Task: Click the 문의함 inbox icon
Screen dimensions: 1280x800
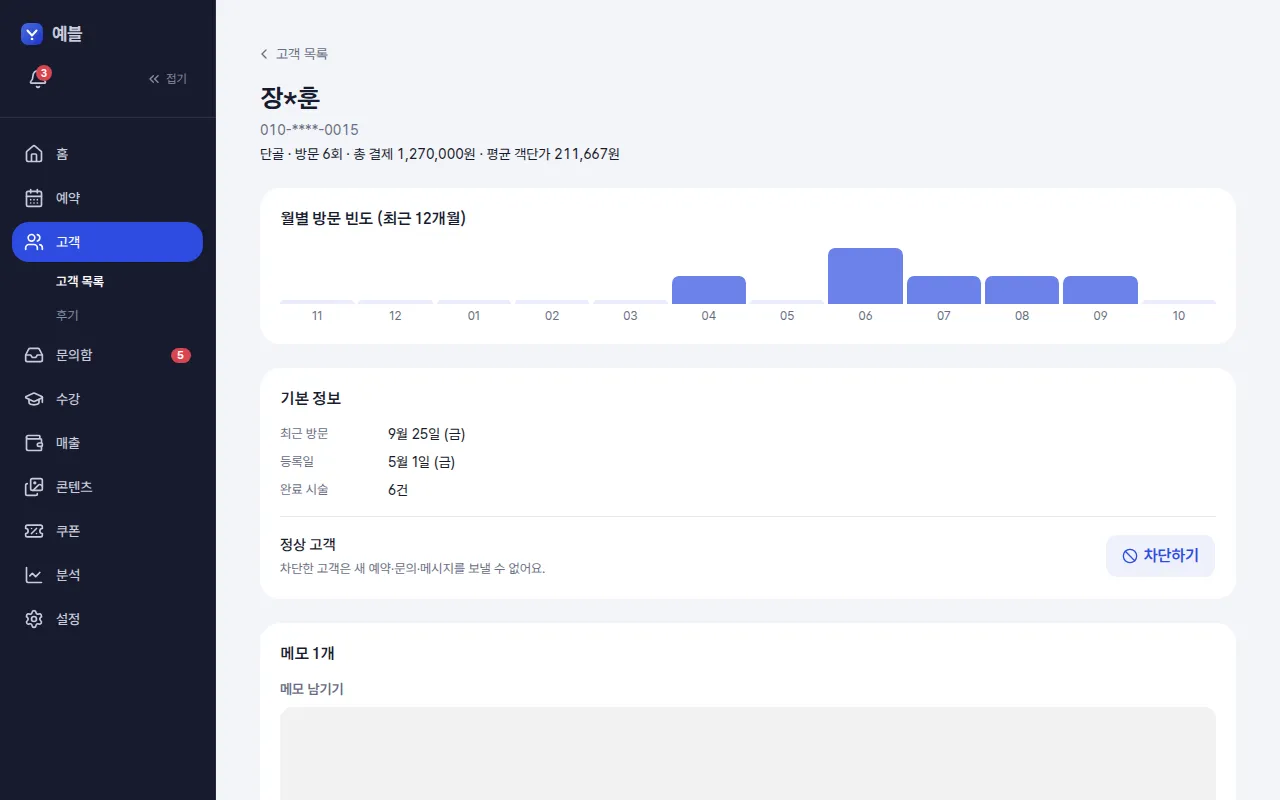Action: point(34,355)
